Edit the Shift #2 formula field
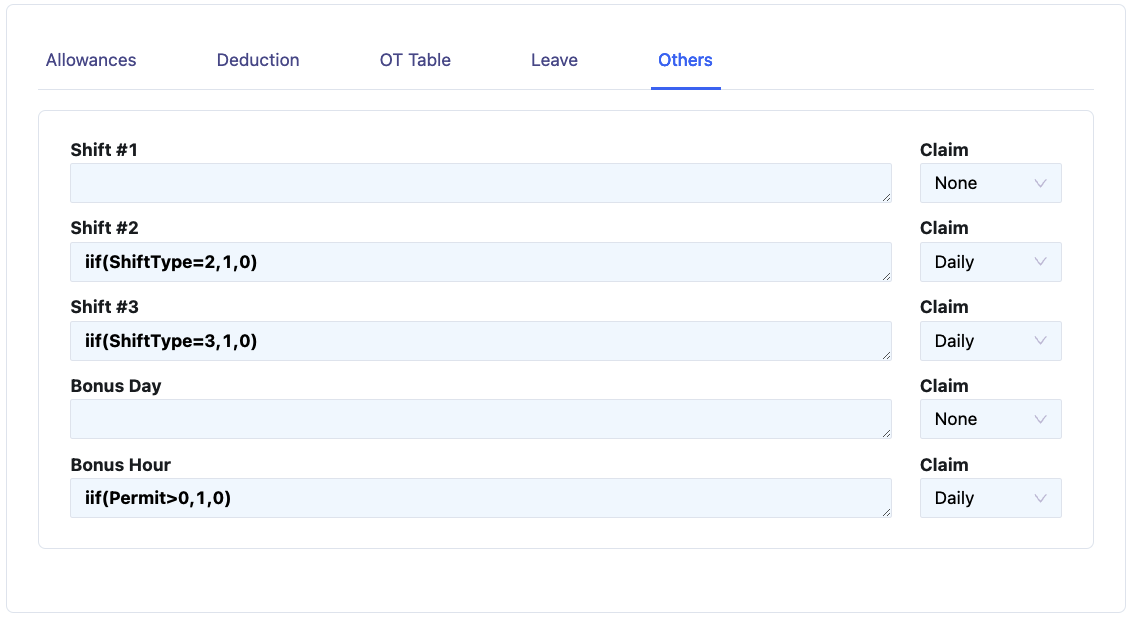Image resolution: width=1131 pixels, height=619 pixels. click(x=480, y=262)
